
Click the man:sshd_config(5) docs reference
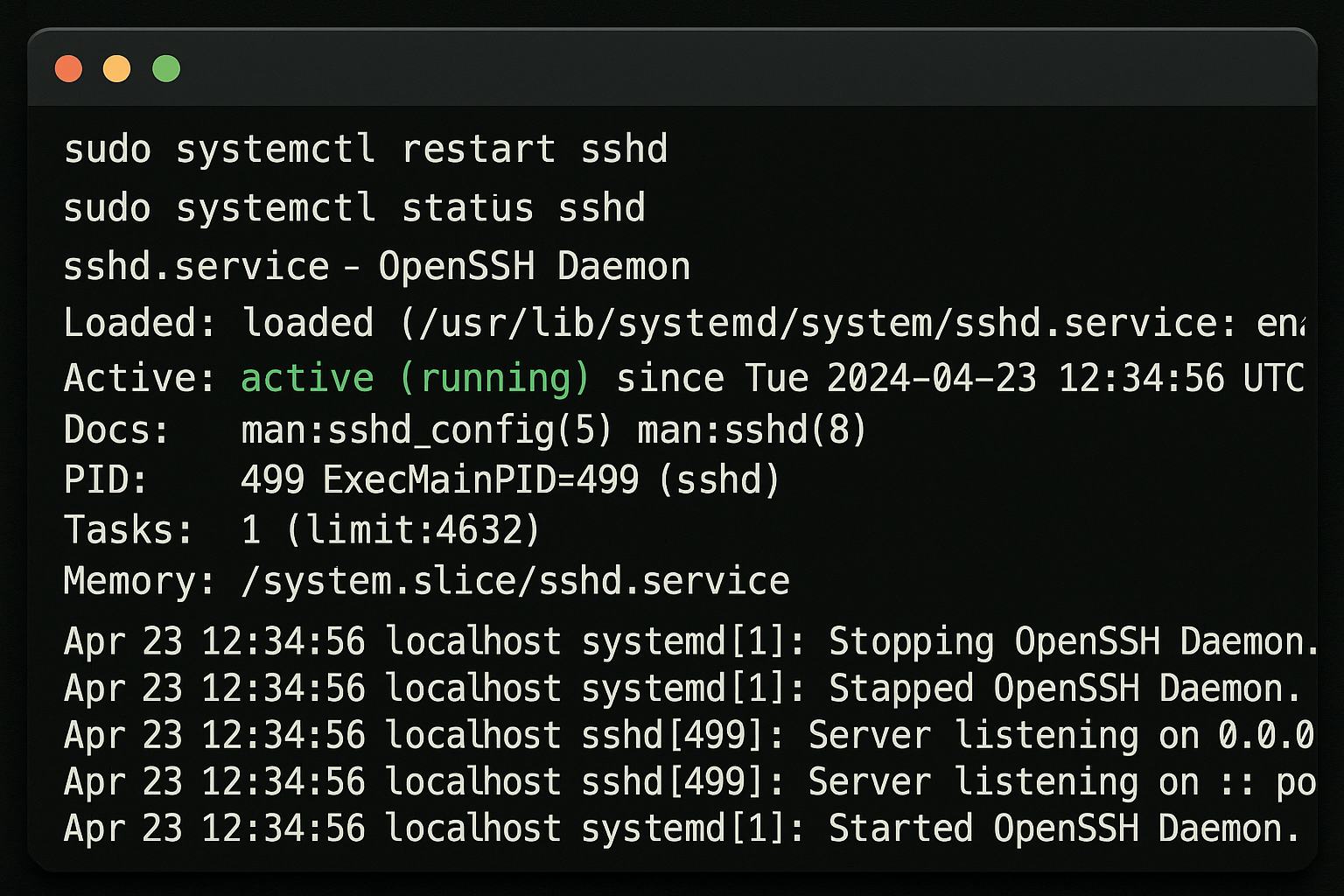pyautogui.click(x=426, y=430)
